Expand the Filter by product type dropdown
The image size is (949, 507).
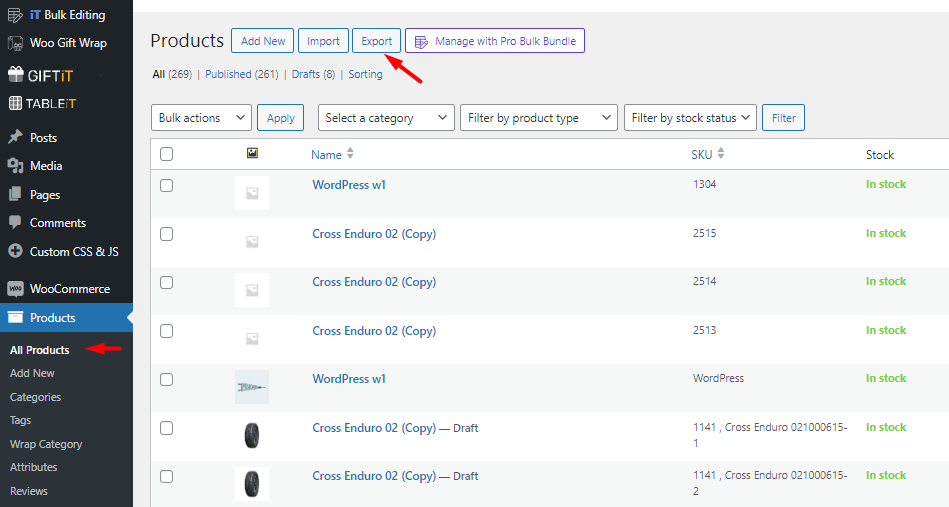click(539, 117)
